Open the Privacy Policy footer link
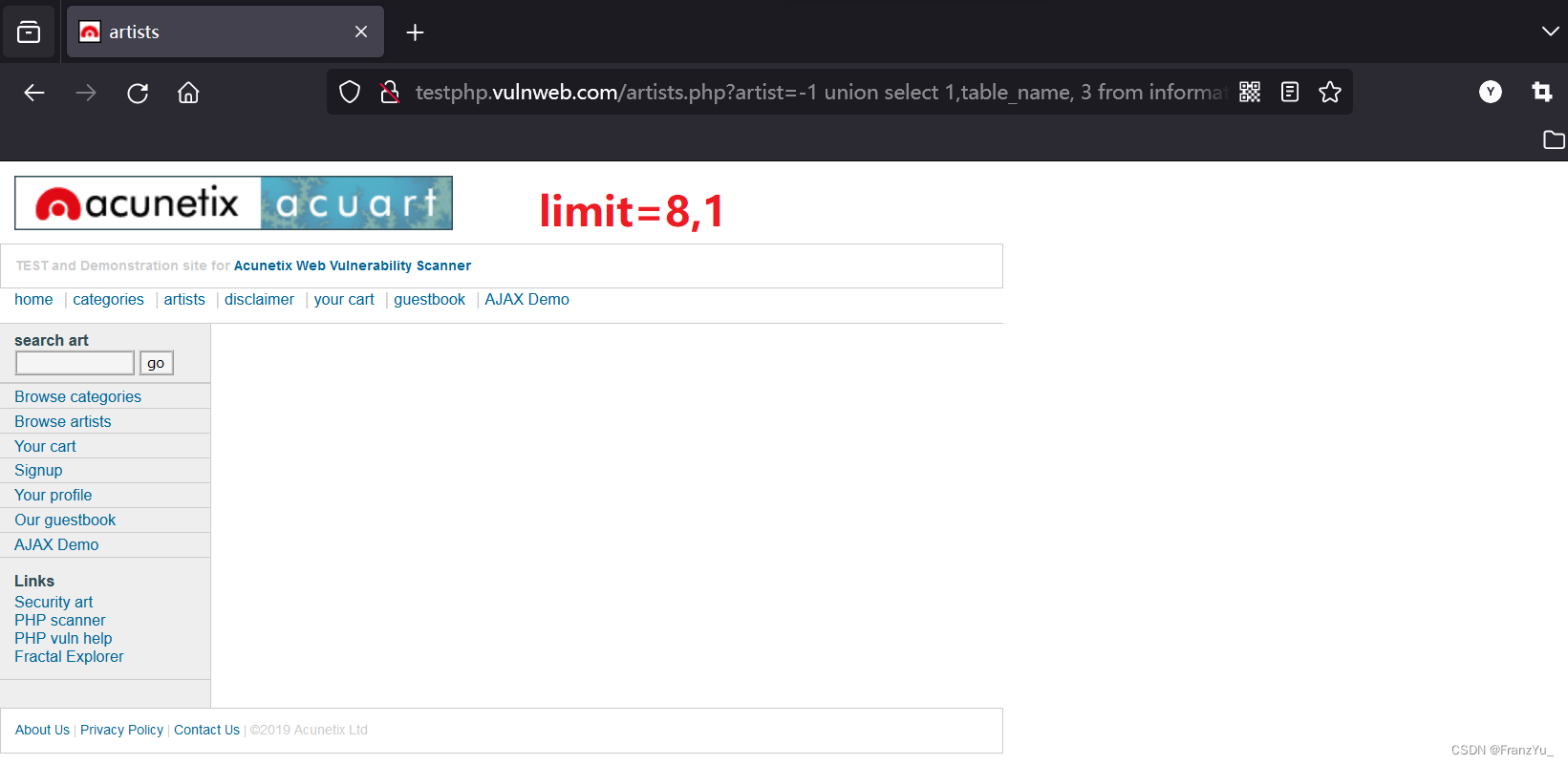1568x765 pixels. 121,730
